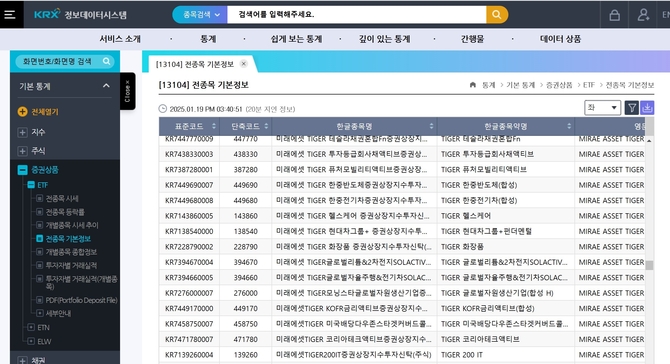Click the 증권상품 breadcrumb link
The image size is (670, 364).
coord(559,85)
